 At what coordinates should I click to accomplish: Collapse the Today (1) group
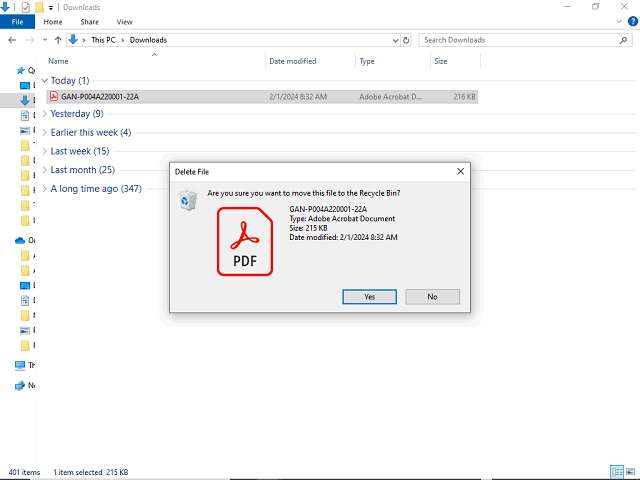44,80
